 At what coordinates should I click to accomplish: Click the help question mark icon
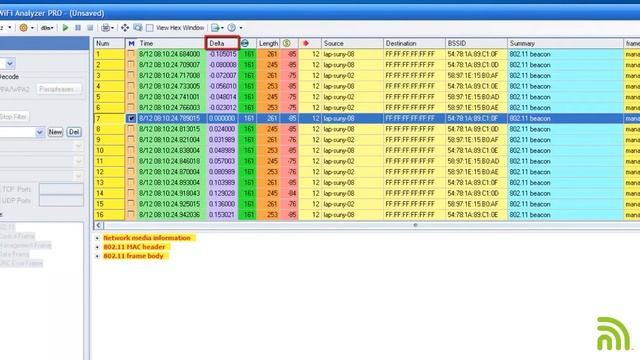(231, 28)
